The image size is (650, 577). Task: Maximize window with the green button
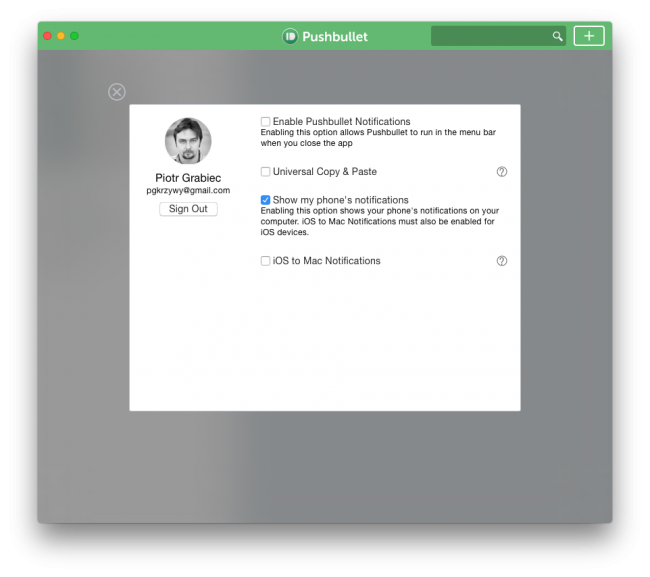tap(75, 36)
